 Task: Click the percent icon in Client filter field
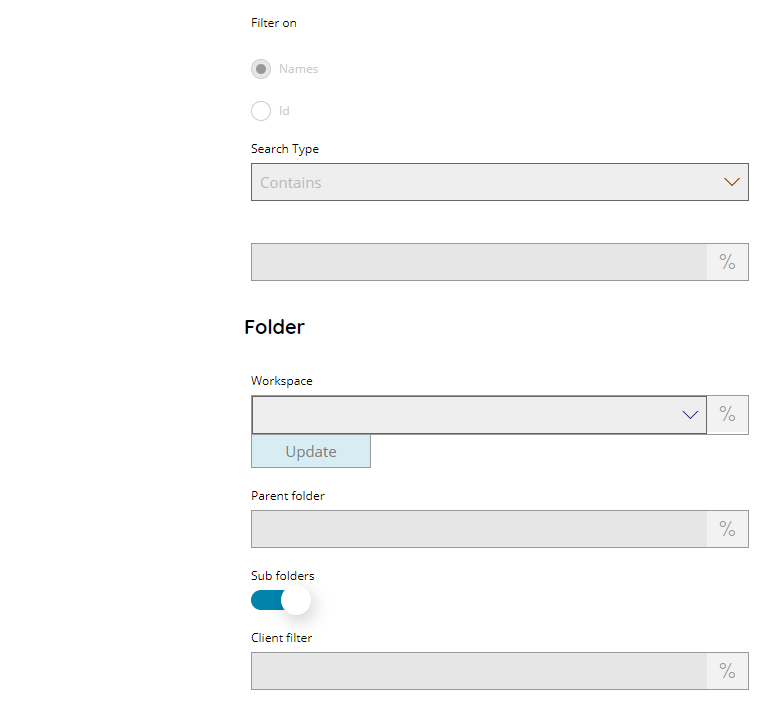click(x=727, y=670)
